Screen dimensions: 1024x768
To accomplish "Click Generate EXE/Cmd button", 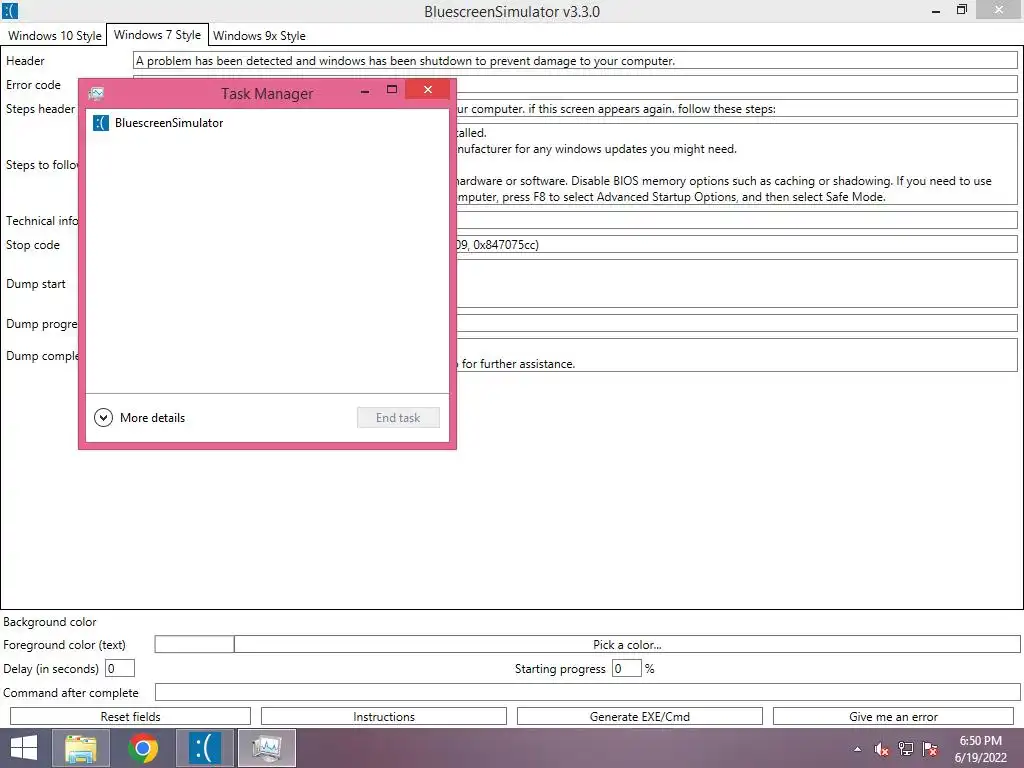I will click(x=640, y=716).
